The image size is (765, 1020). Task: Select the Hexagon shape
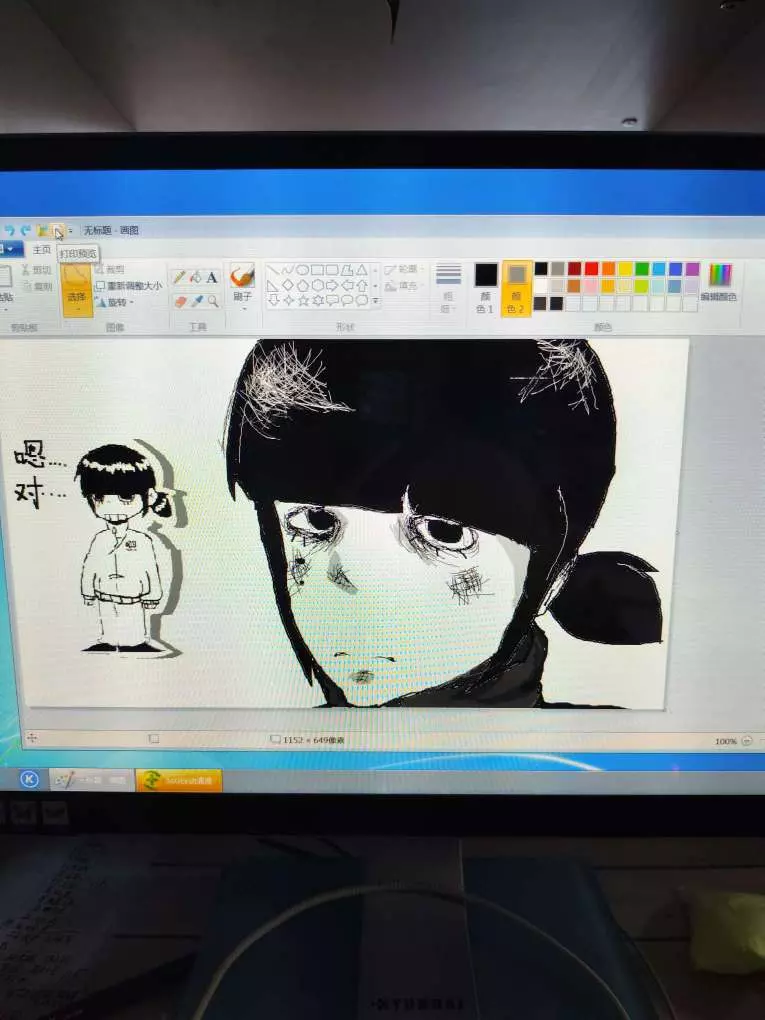pyautogui.click(x=317, y=285)
